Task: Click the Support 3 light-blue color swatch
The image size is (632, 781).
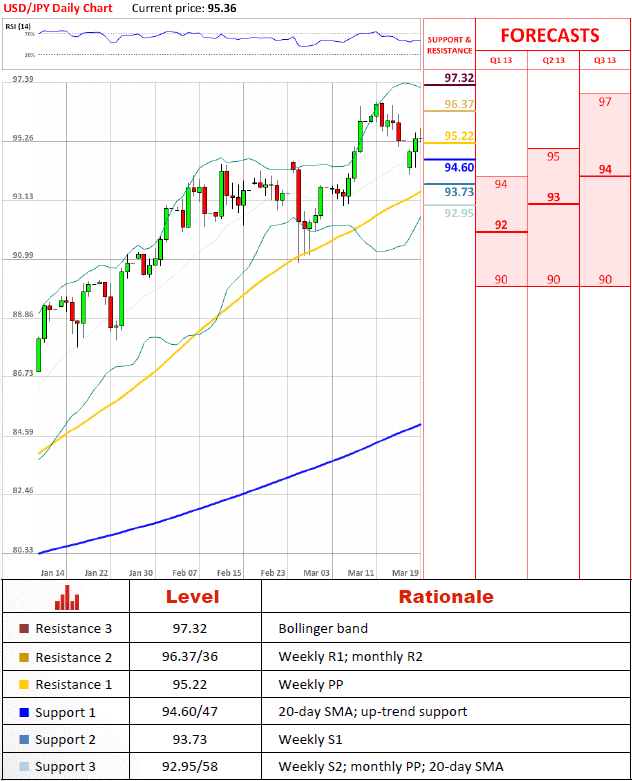Action: (x=24, y=766)
